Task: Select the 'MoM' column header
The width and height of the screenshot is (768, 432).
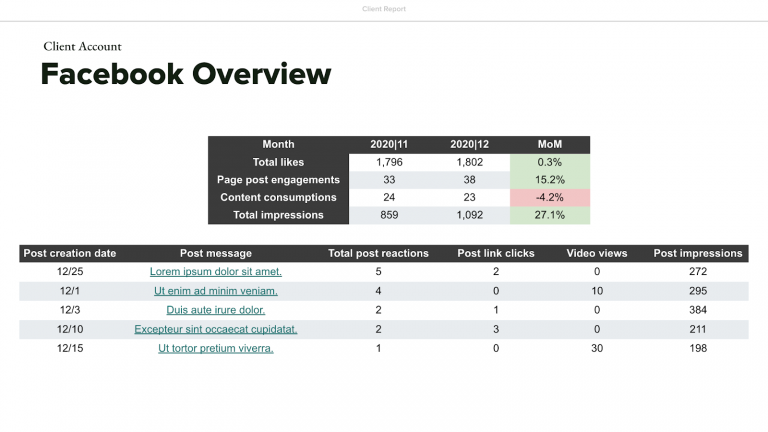Action: (549, 145)
